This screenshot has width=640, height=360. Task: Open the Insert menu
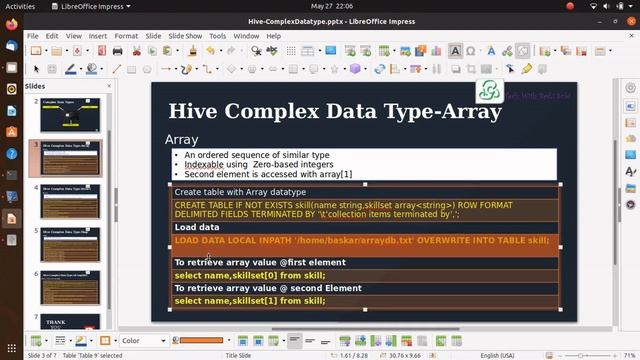[98, 36]
